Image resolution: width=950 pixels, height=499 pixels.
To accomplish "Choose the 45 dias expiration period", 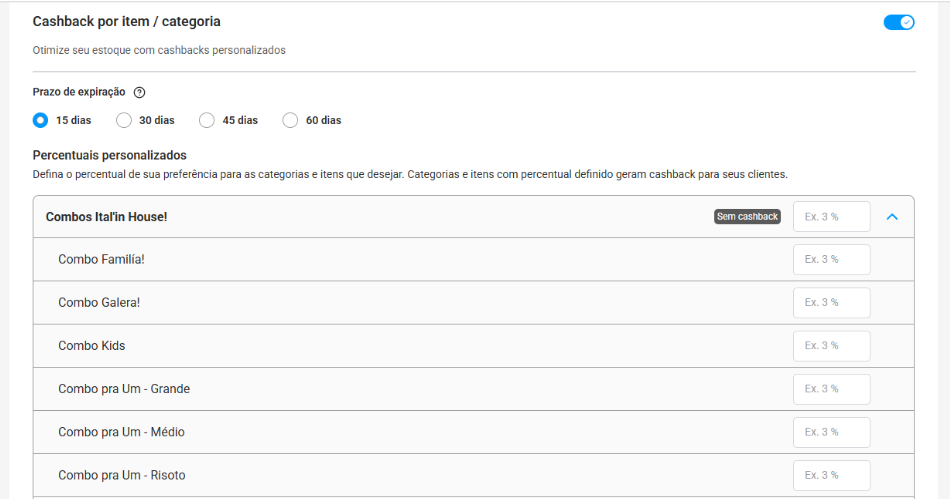I will pyautogui.click(x=207, y=120).
